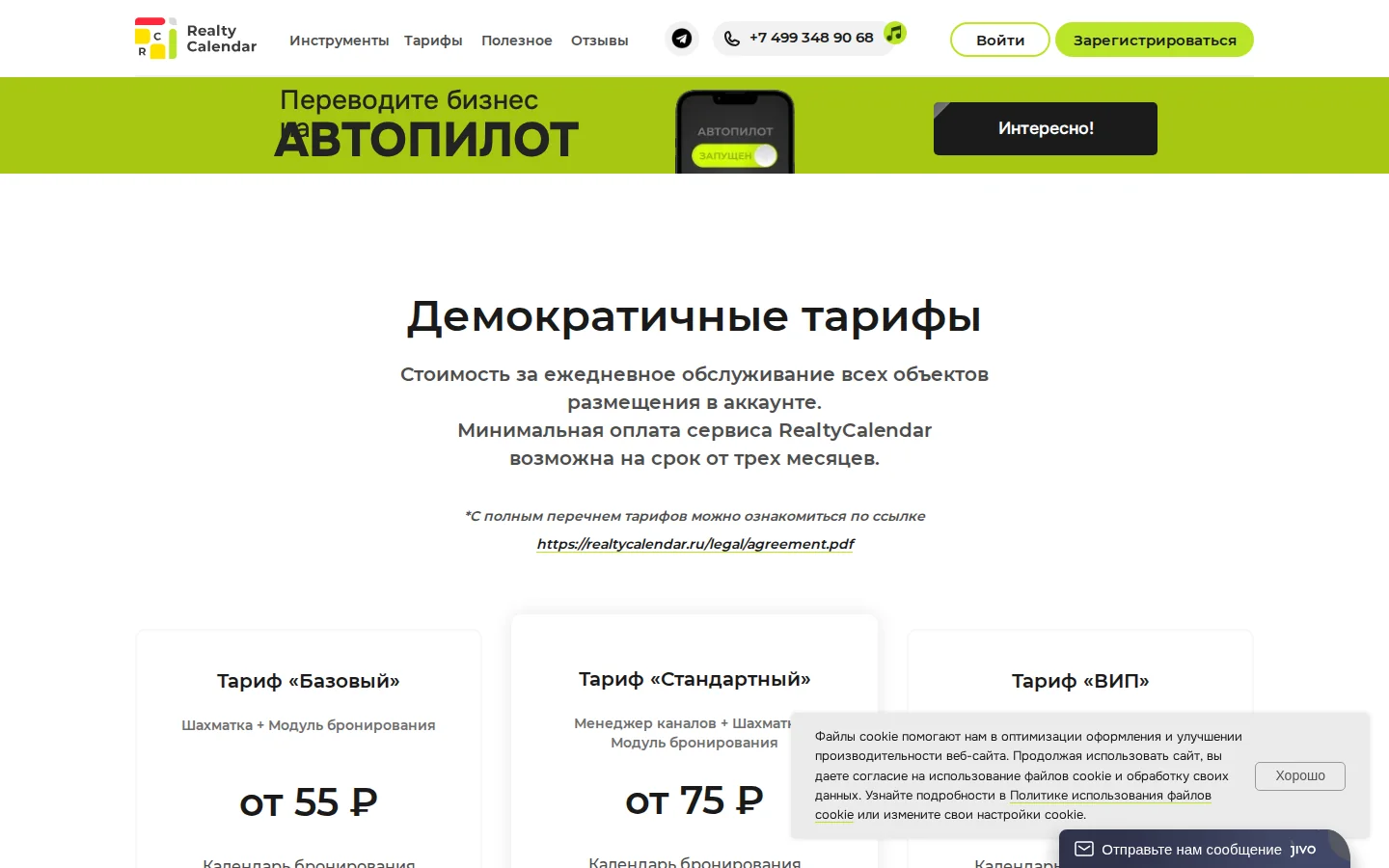
Task: Click the phone handset icon
Action: [x=732, y=39]
